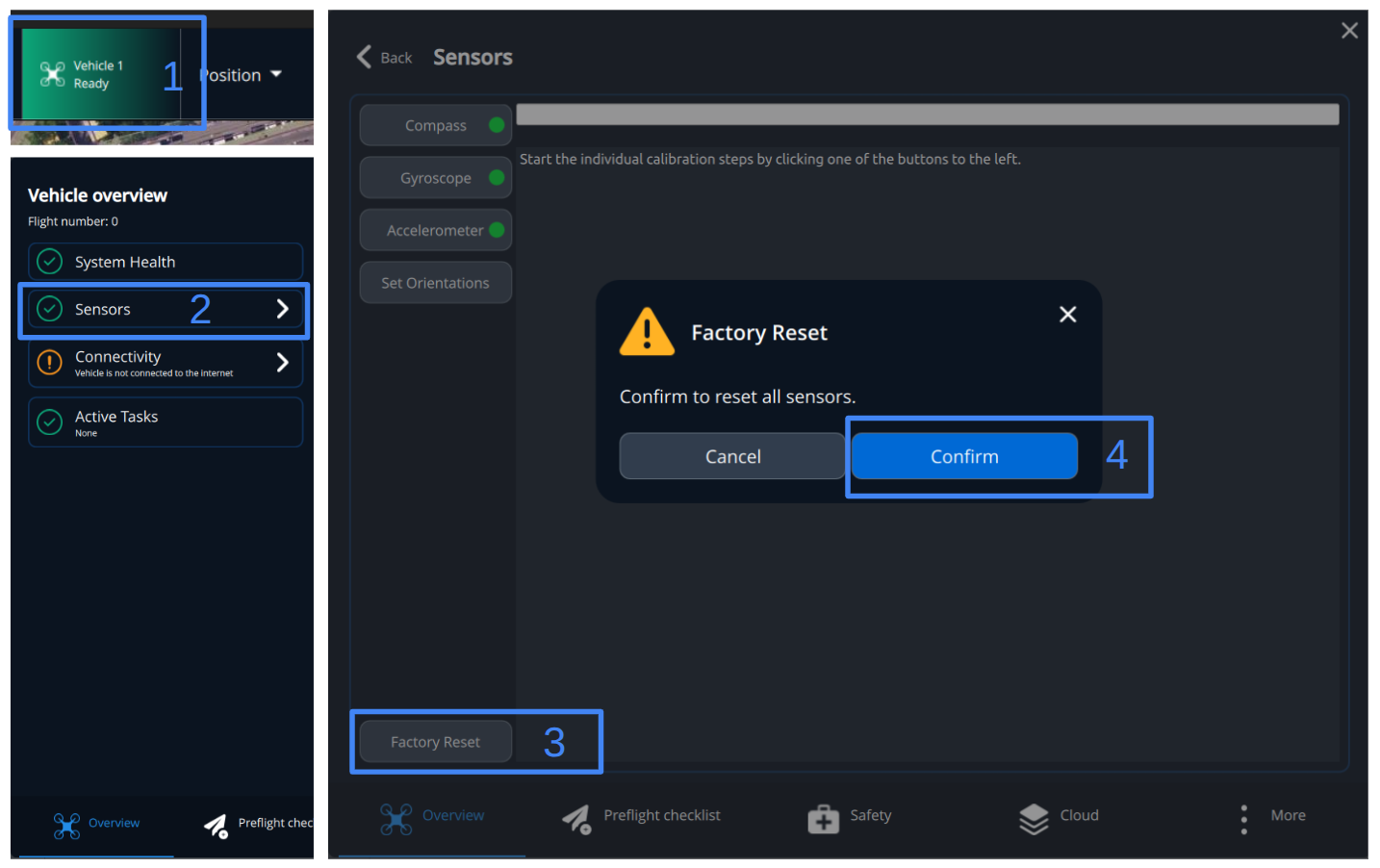Switch to the Overview tab in left panel

point(96,825)
